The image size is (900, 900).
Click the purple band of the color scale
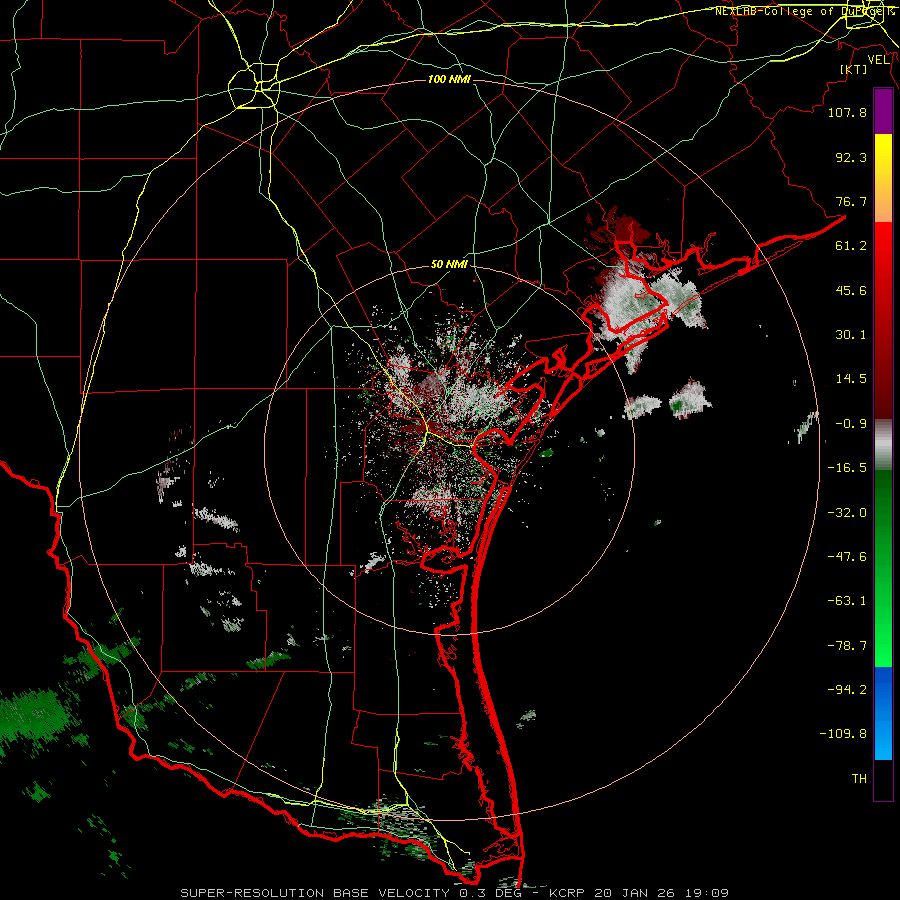883,112
